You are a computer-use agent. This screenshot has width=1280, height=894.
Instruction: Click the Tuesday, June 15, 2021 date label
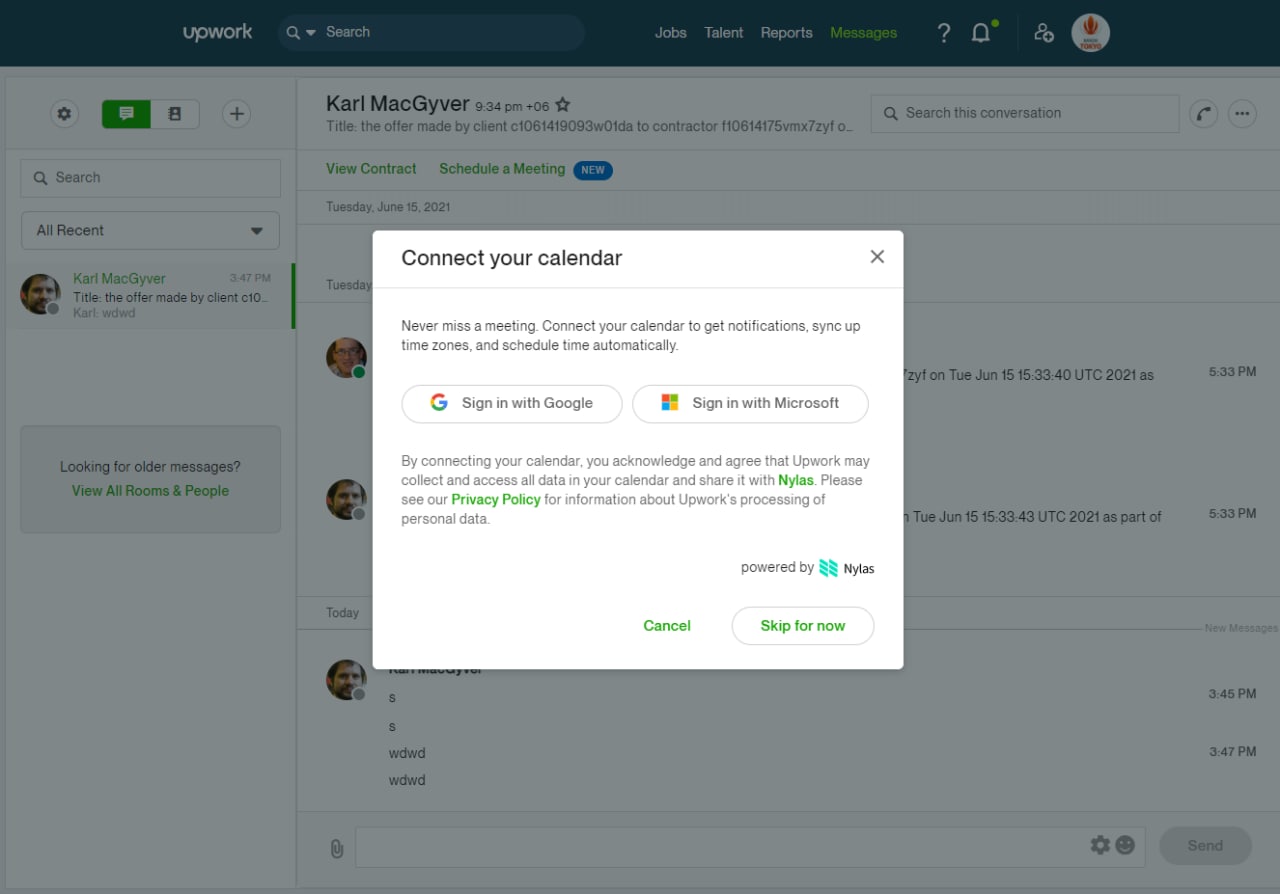click(388, 207)
